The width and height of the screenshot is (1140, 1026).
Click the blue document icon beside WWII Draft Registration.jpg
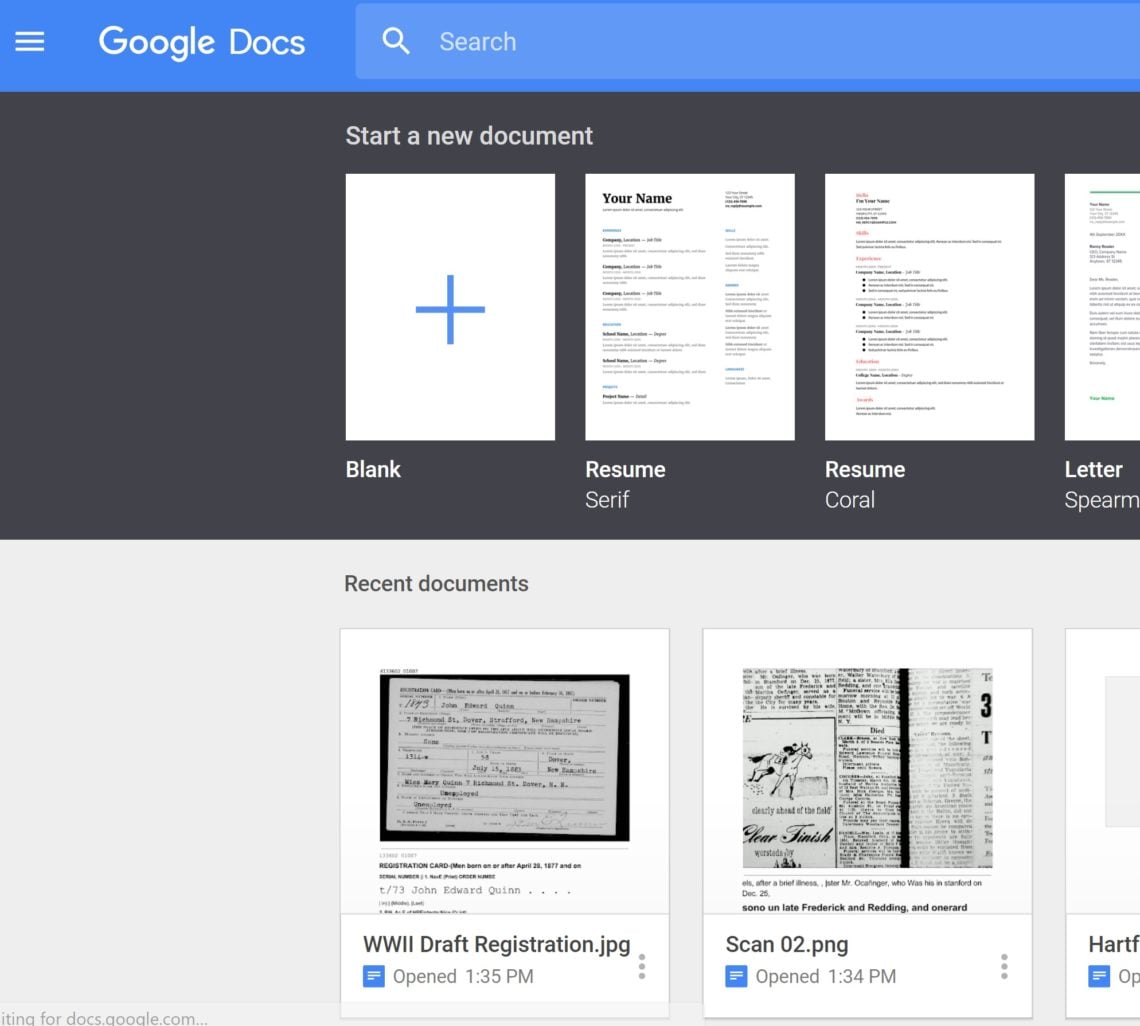tap(374, 976)
